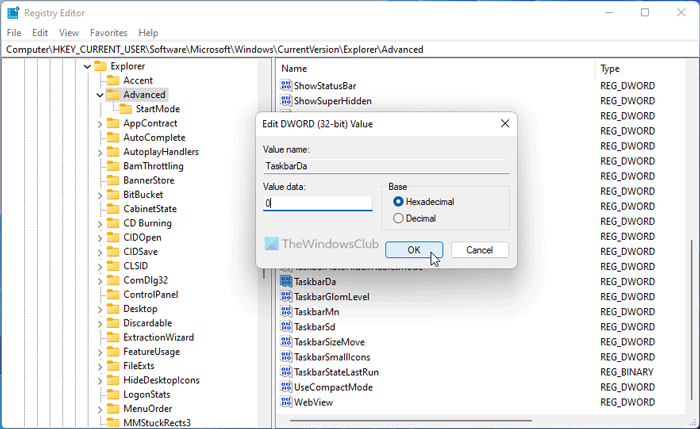700x429 pixels.
Task: Select the Hexadecimal base option
Action: point(398,202)
